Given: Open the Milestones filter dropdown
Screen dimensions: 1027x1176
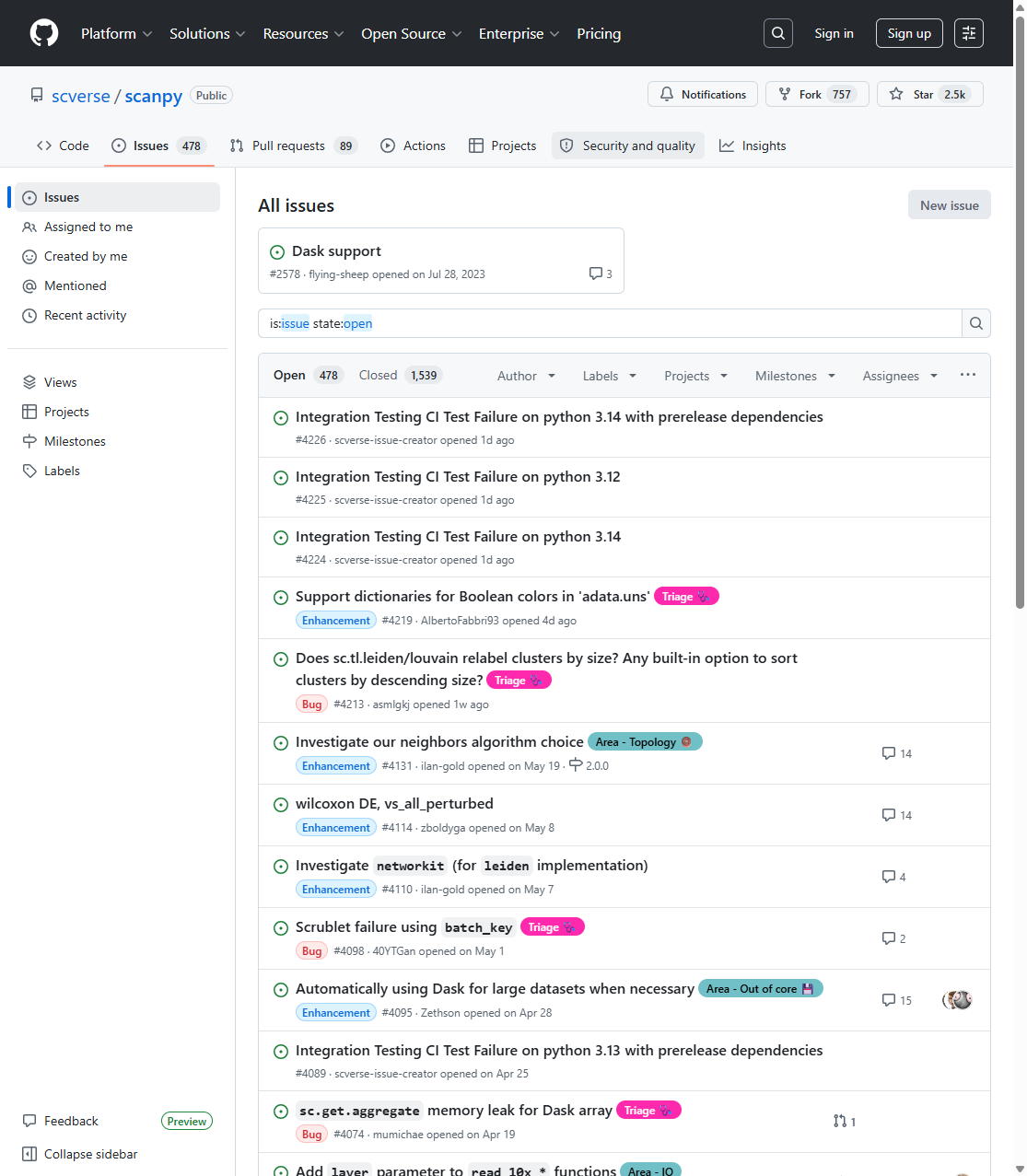Looking at the screenshot, I should [x=795, y=376].
